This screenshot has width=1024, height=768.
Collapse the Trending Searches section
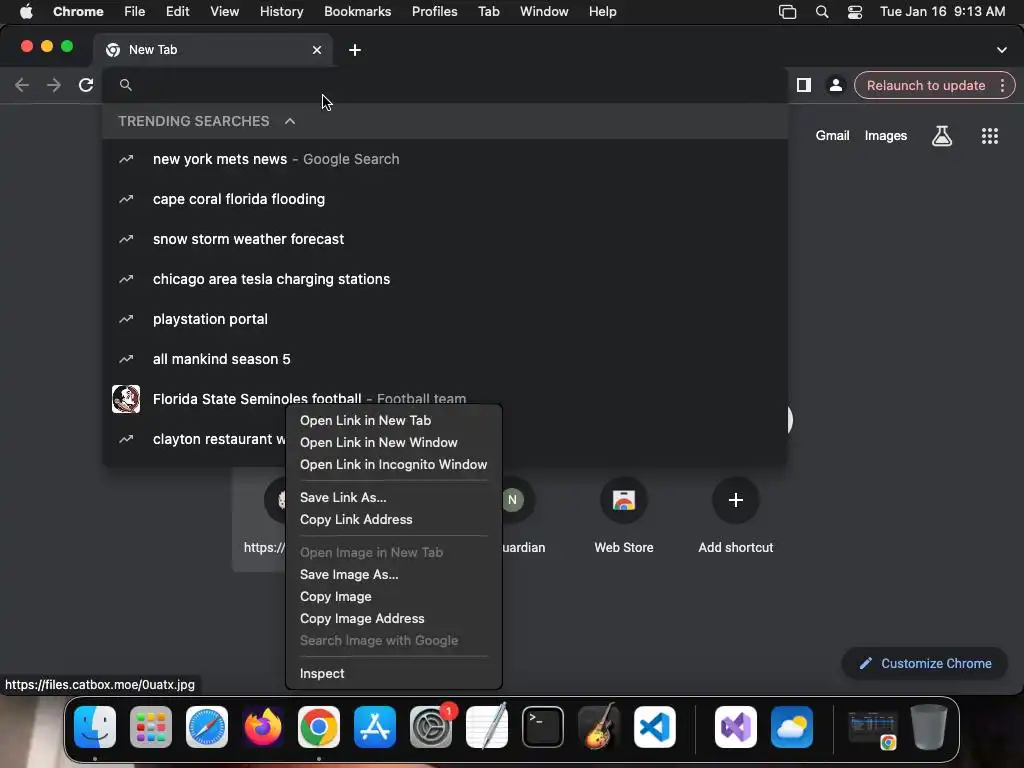click(x=290, y=121)
